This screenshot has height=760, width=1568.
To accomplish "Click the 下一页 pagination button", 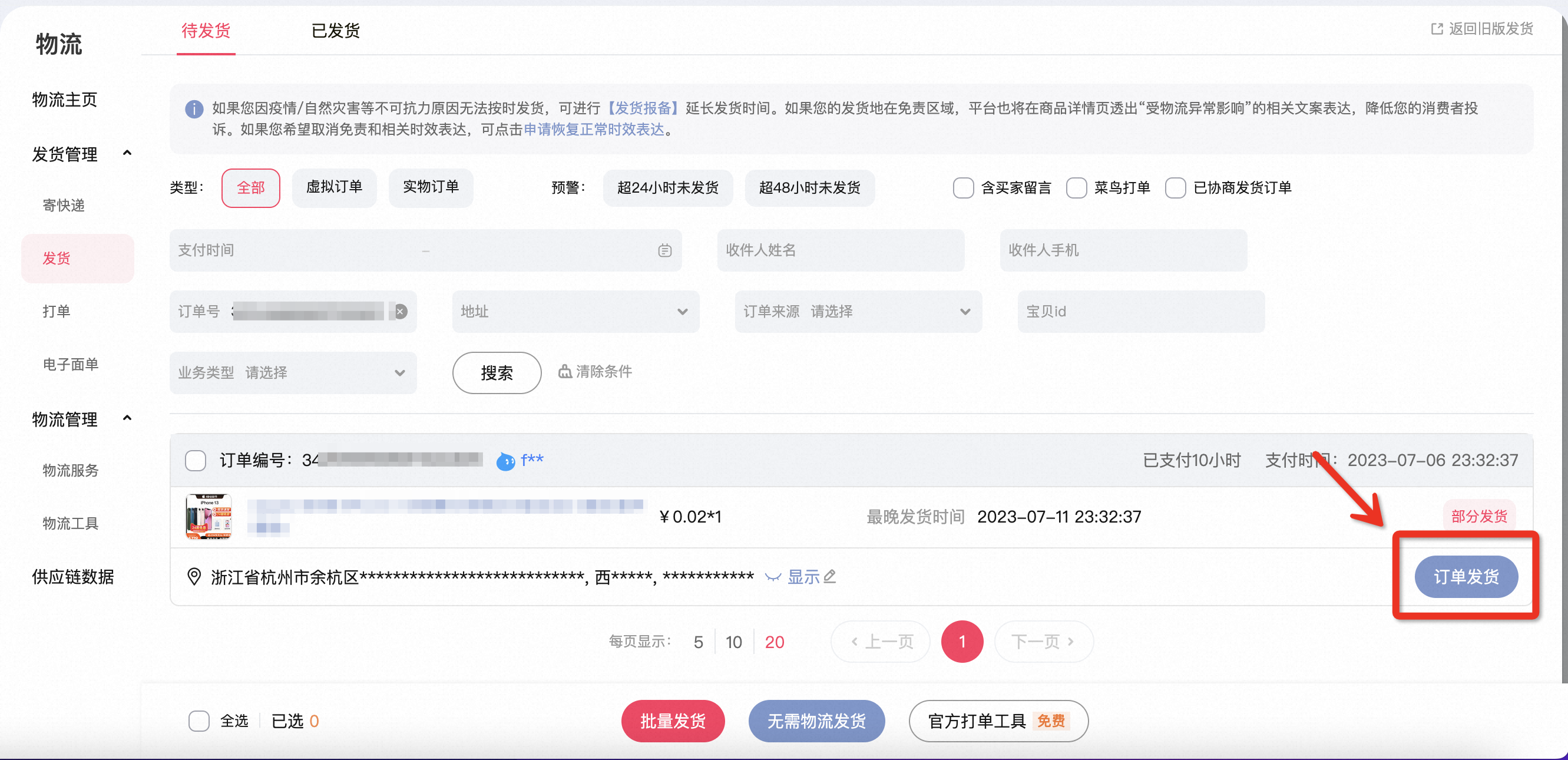I will 1044,642.
